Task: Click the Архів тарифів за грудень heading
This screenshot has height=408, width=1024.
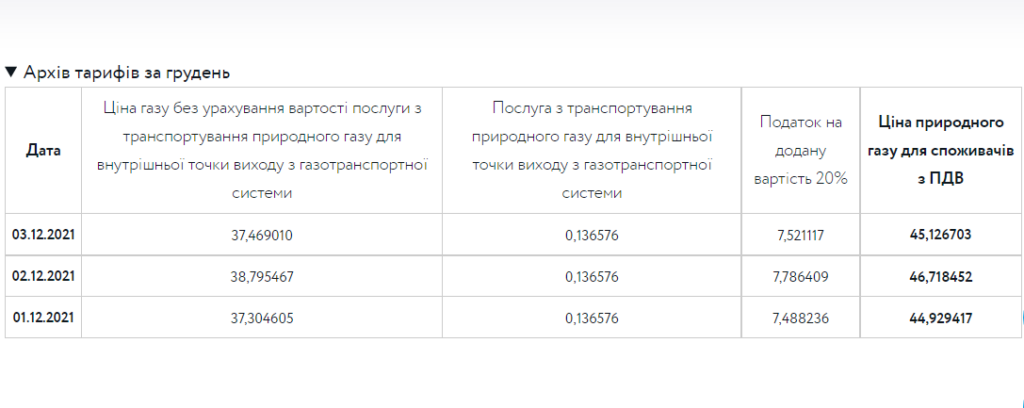Action: (x=127, y=72)
